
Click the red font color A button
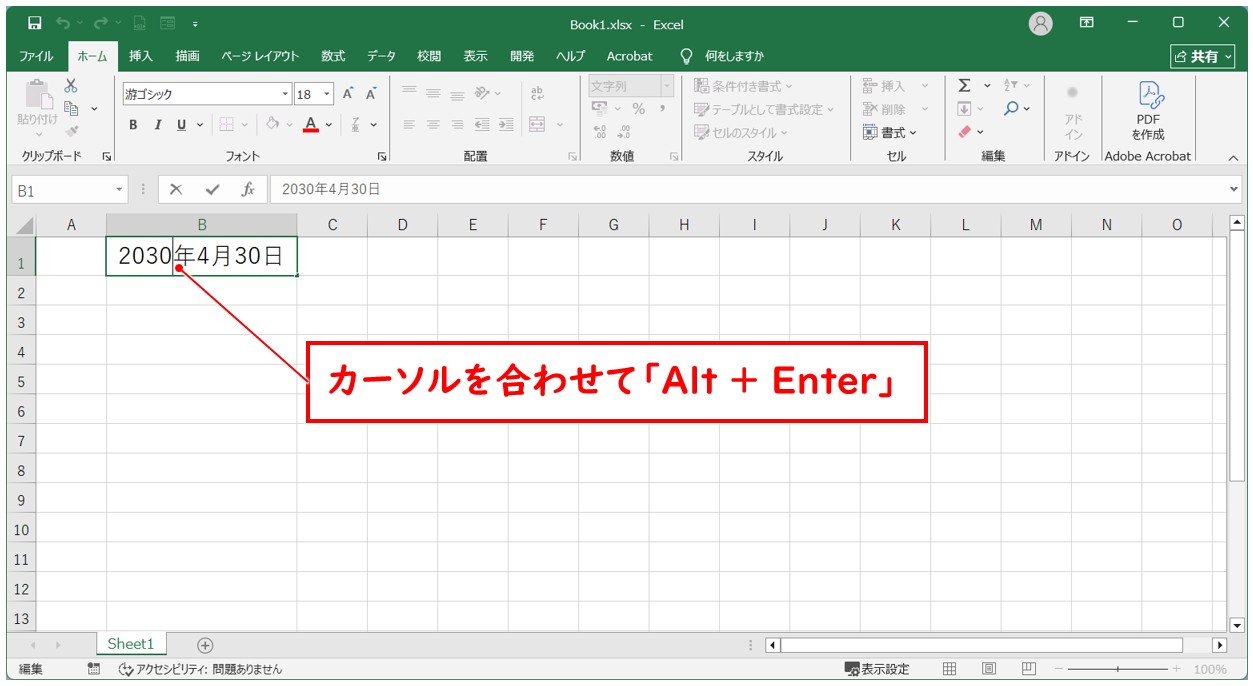tap(311, 125)
